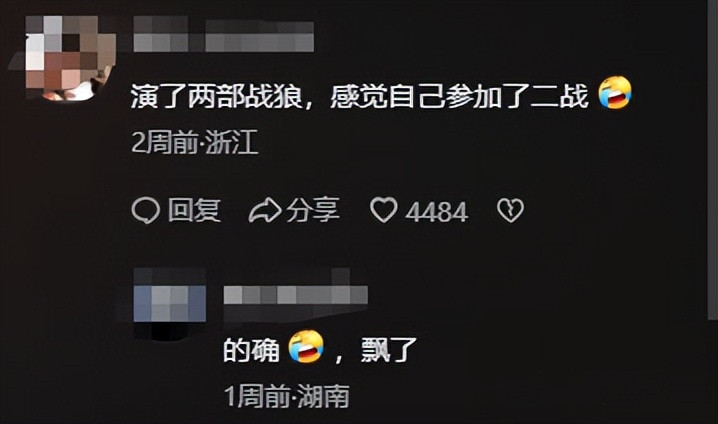Tap the 分享 share label
The width and height of the screenshot is (718, 424).
[x=313, y=211]
